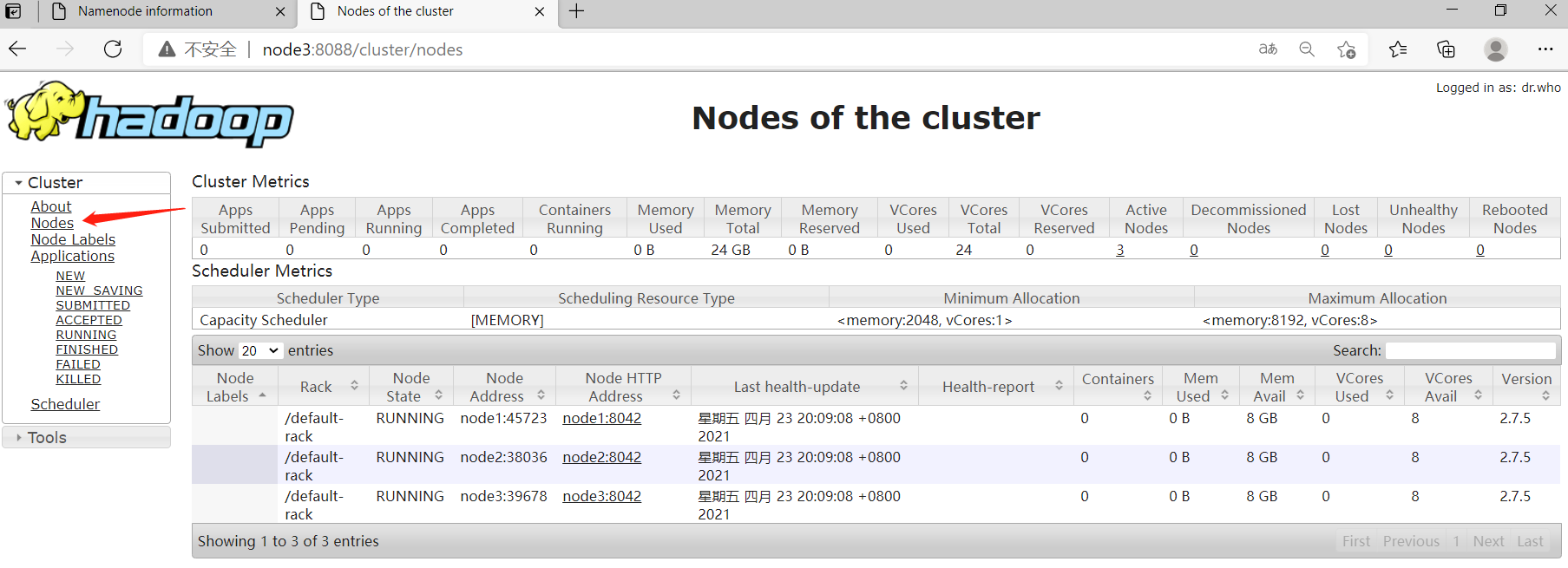
Task: Click the Search input field
Action: point(1471,350)
